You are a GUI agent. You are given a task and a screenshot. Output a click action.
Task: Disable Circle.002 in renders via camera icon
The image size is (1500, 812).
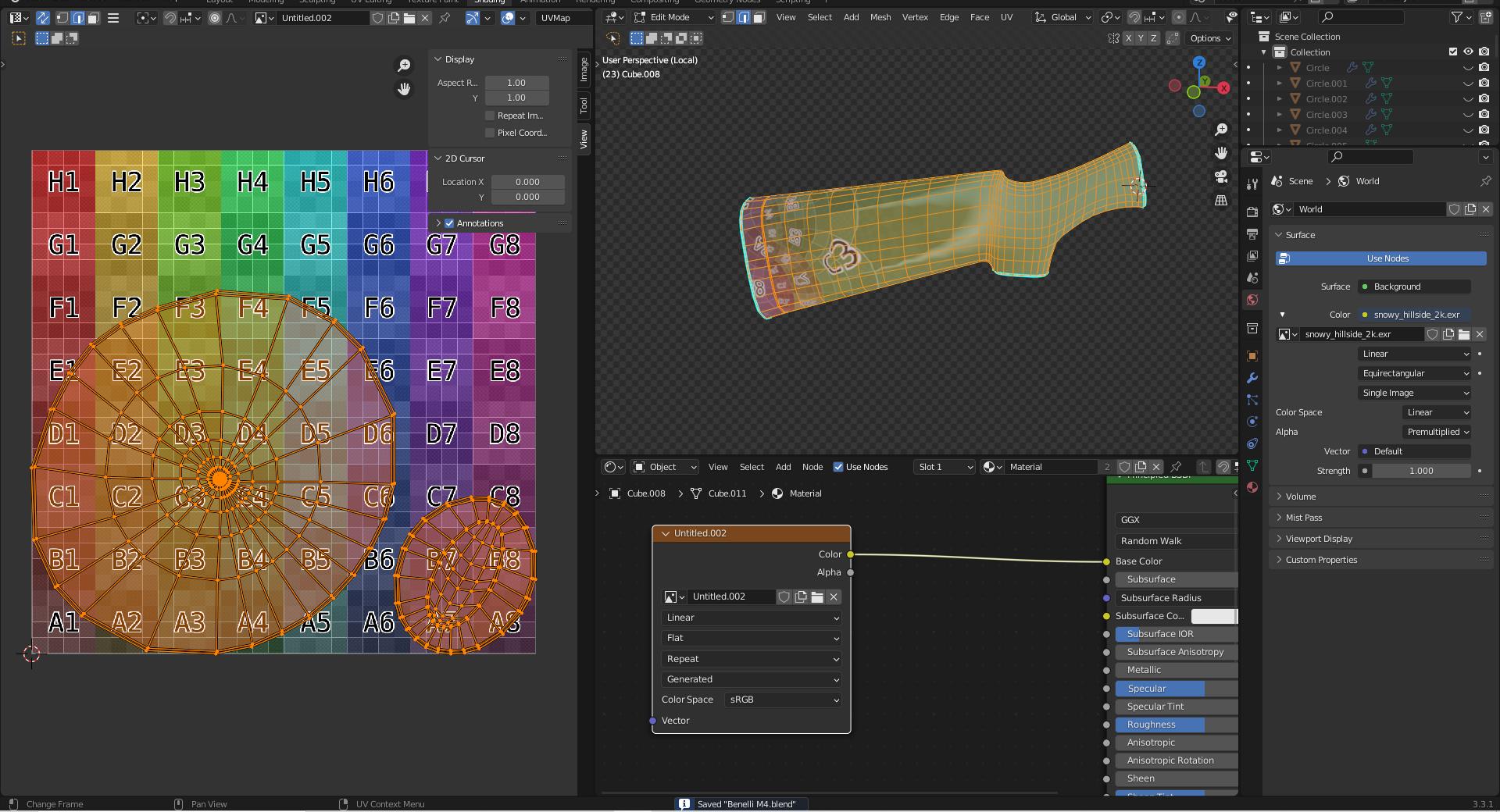1484,99
